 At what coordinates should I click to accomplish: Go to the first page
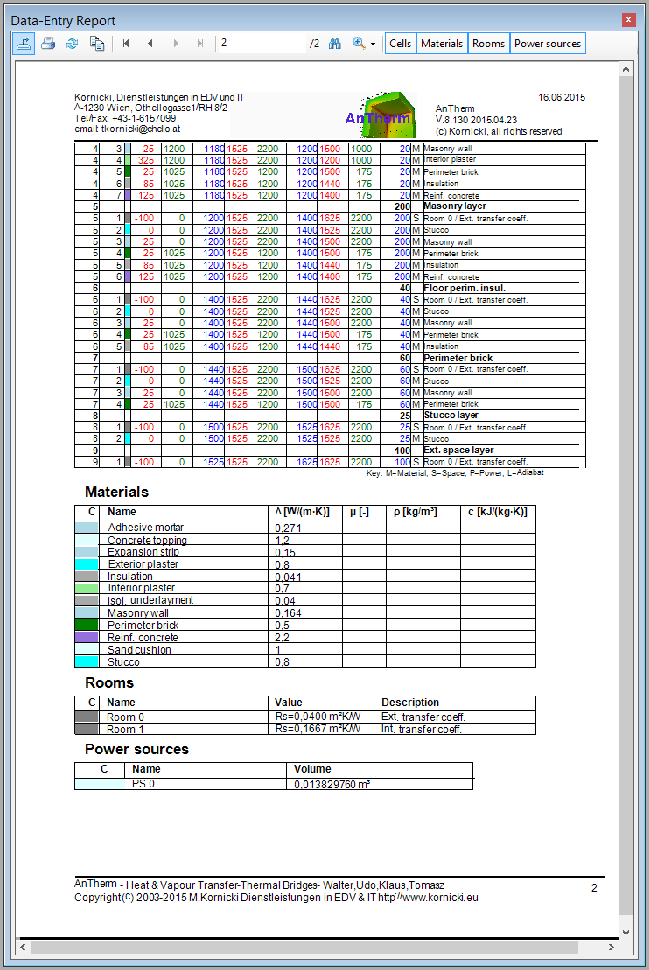[126, 43]
